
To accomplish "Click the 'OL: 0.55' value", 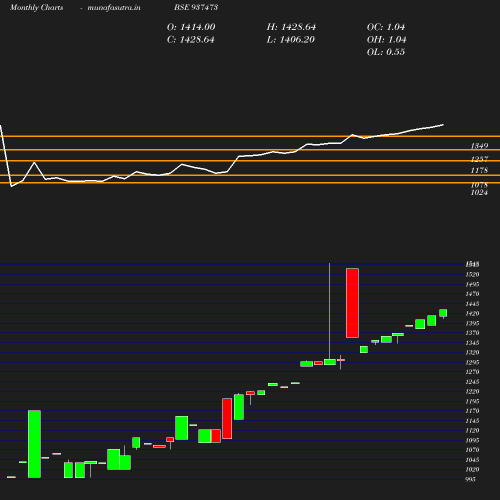I will (386, 52).
